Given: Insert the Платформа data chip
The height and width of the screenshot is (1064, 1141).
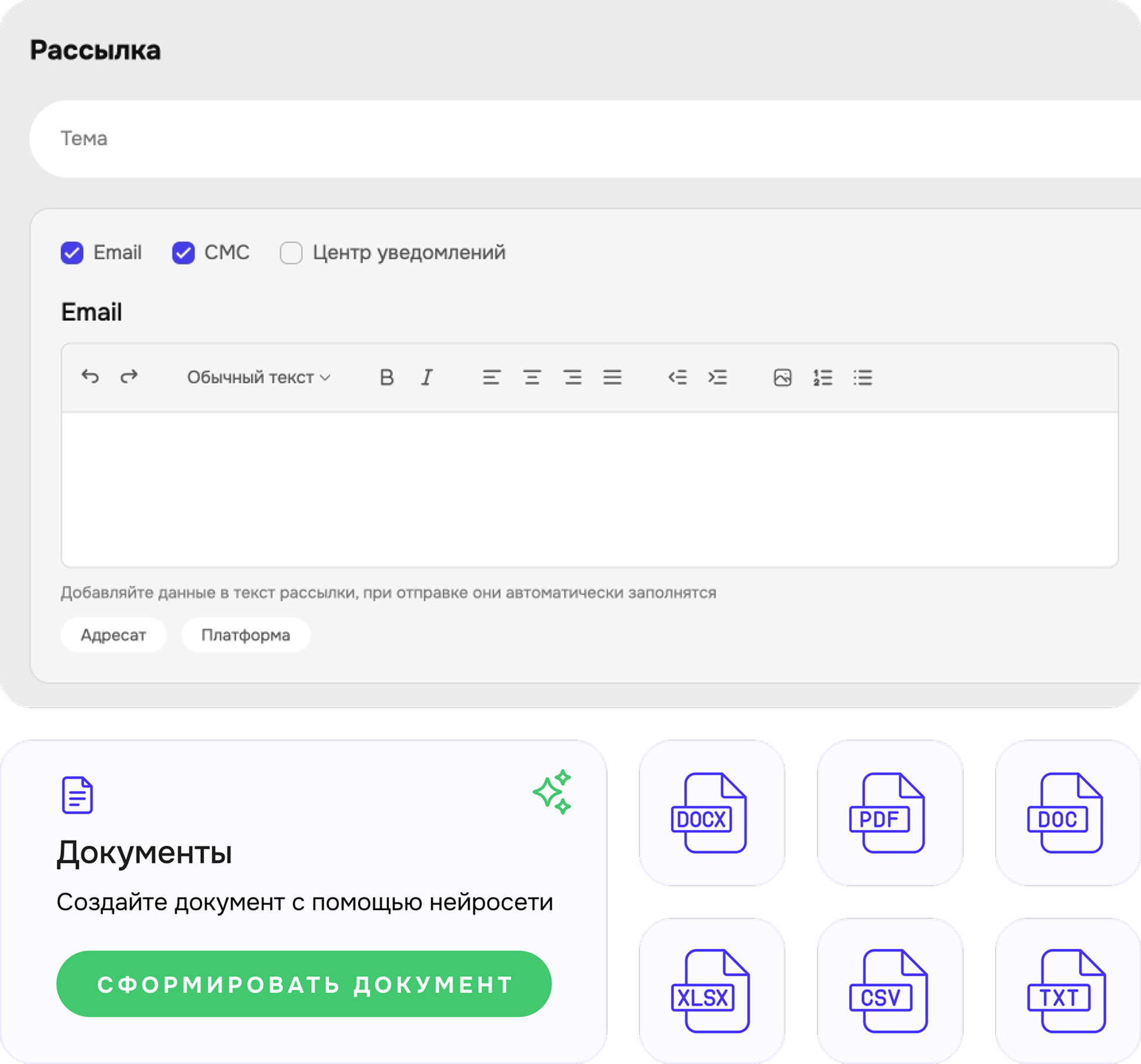Looking at the screenshot, I should (x=246, y=635).
